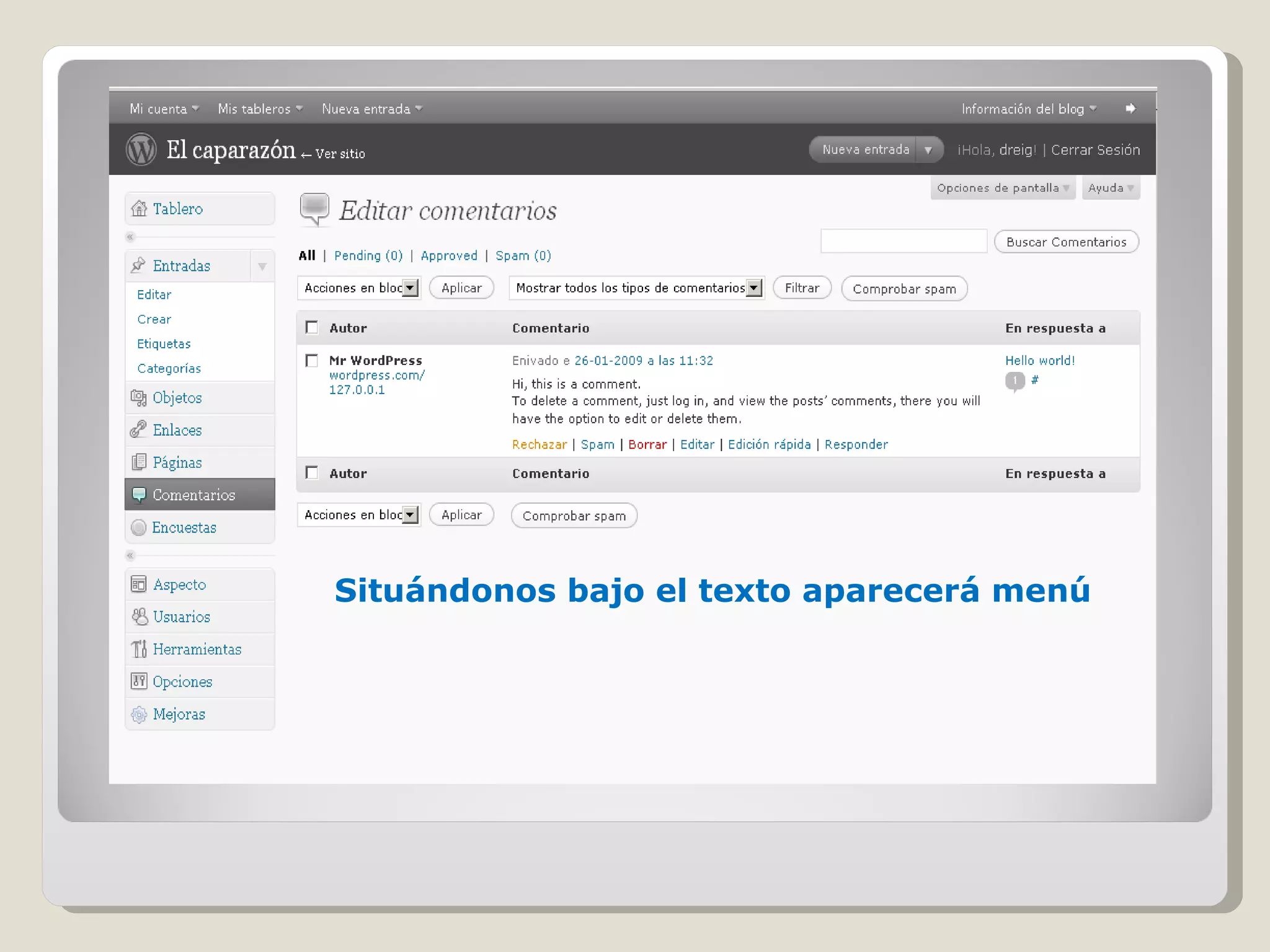Screen dimensions: 1270x952
Task: Click the large comment bubble icon beside Editar comentarios
Action: [x=315, y=209]
